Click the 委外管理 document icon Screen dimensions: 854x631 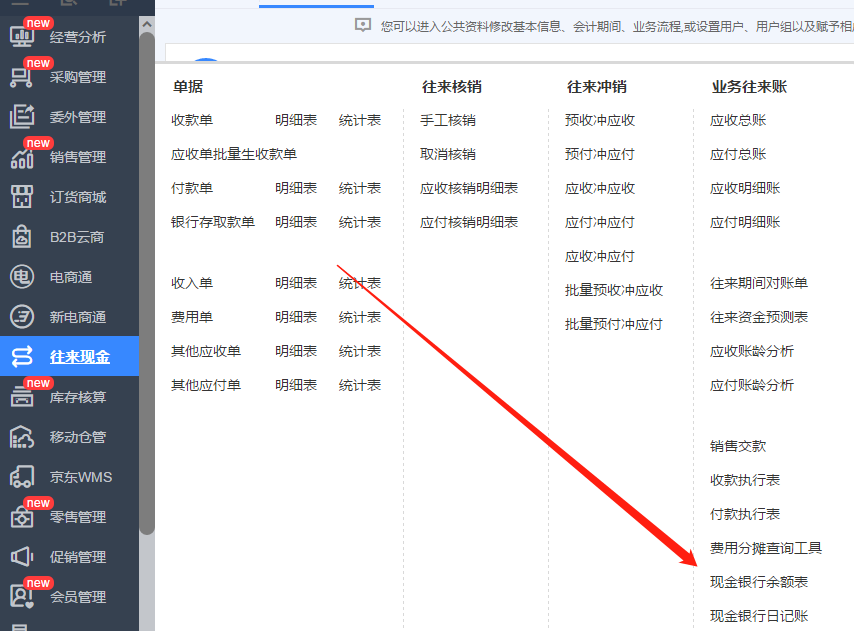(x=22, y=117)
